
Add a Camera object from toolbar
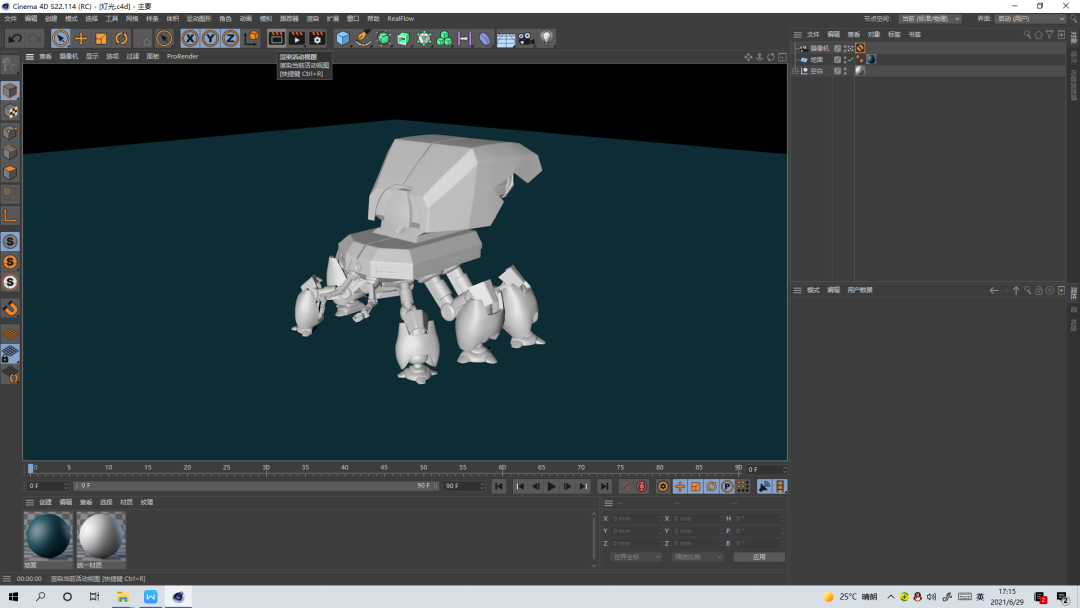coord(526,39)
